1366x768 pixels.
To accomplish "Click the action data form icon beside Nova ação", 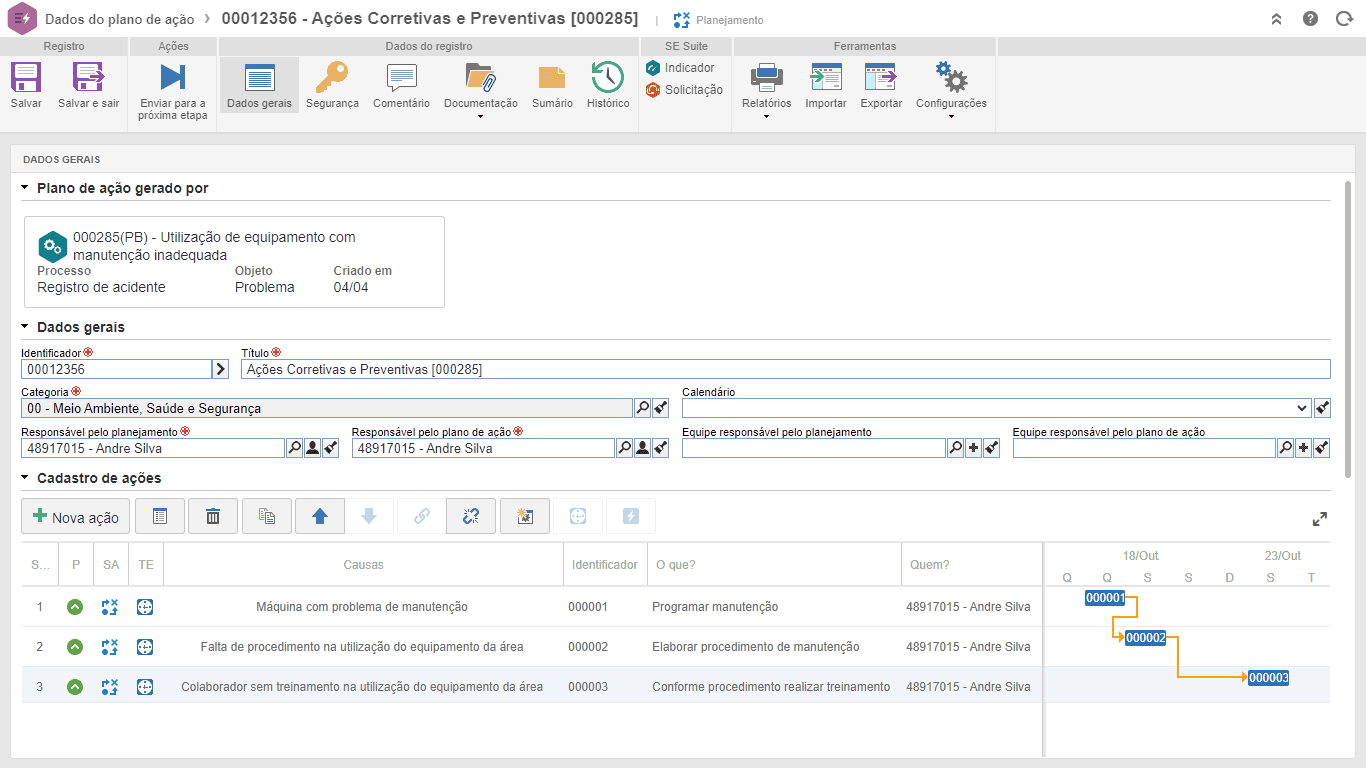I will [x=160, y=516].
